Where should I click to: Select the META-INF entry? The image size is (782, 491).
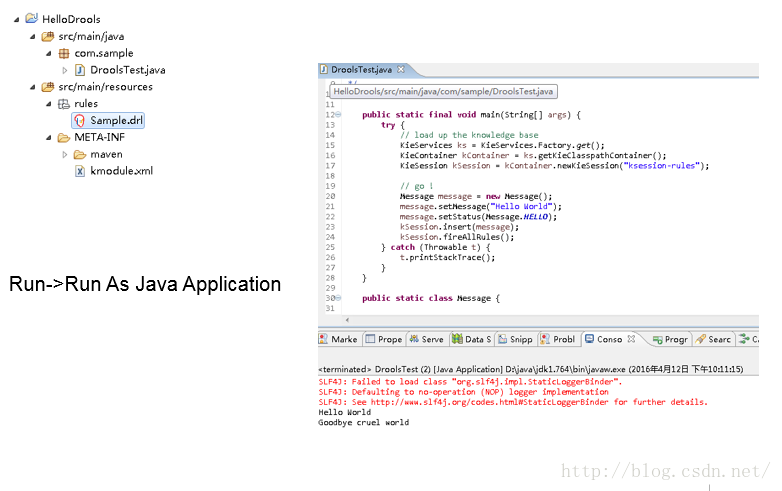(99, 137)
